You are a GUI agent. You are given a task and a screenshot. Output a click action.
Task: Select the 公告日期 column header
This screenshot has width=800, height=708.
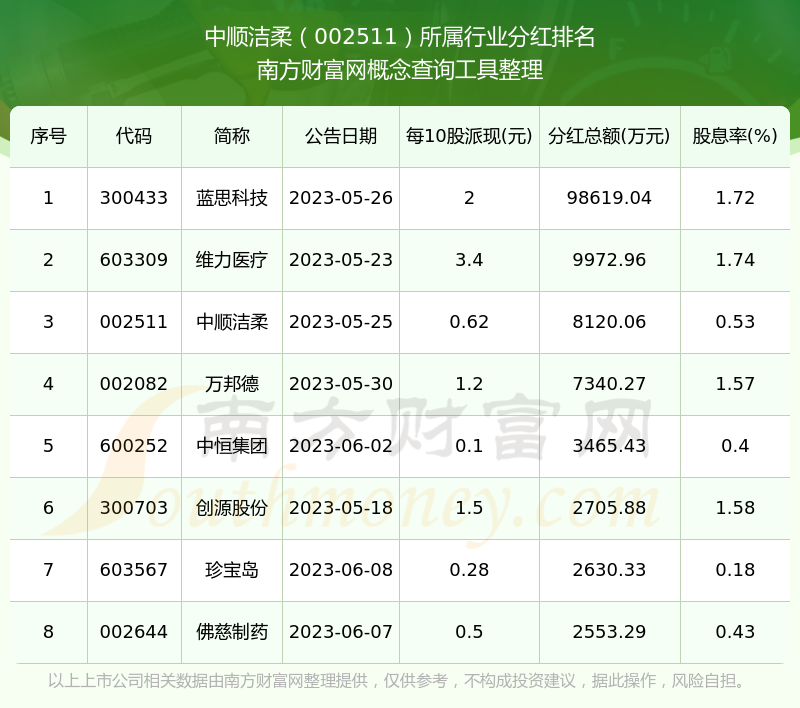[x=341, y=137]
